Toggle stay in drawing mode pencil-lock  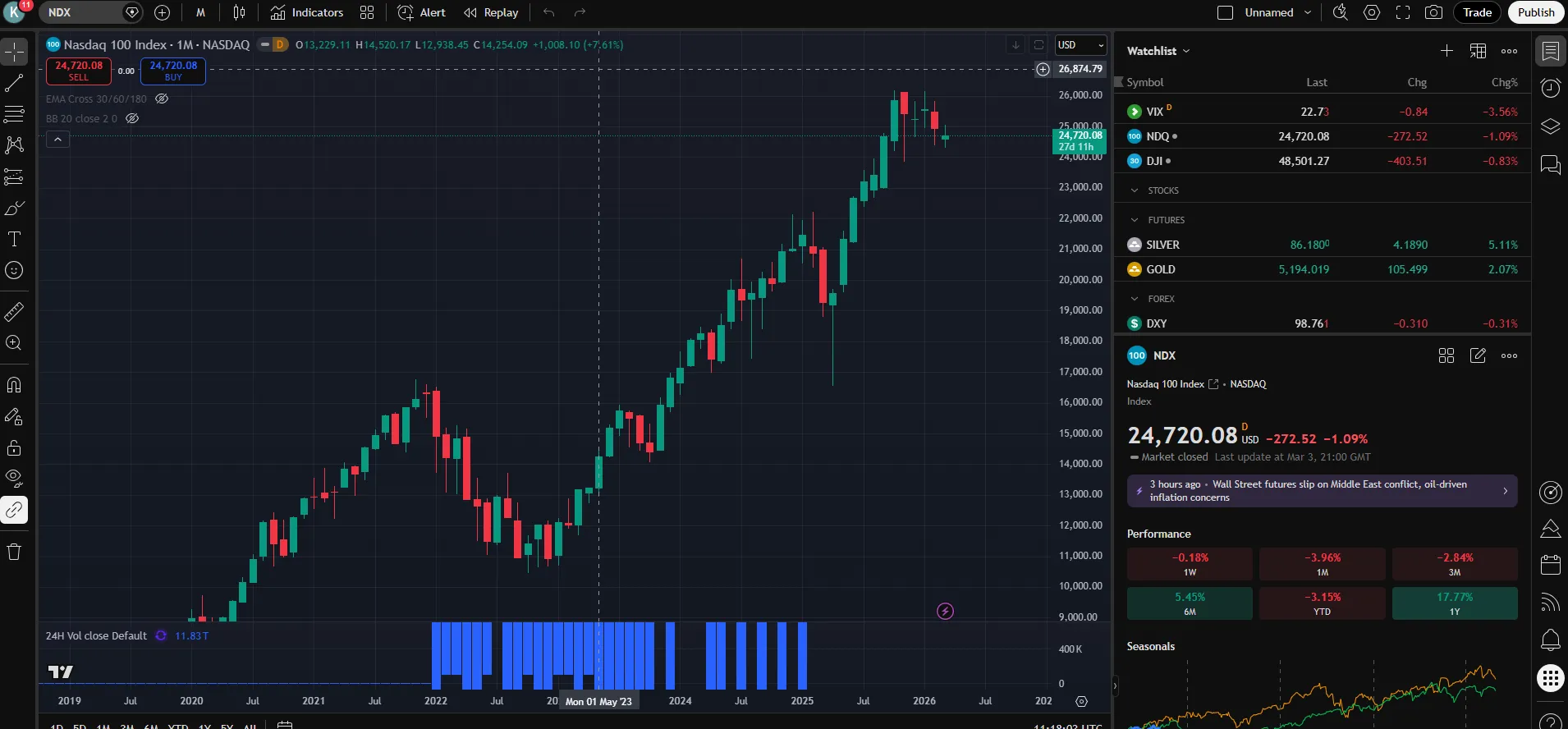(x=15, y=416)
